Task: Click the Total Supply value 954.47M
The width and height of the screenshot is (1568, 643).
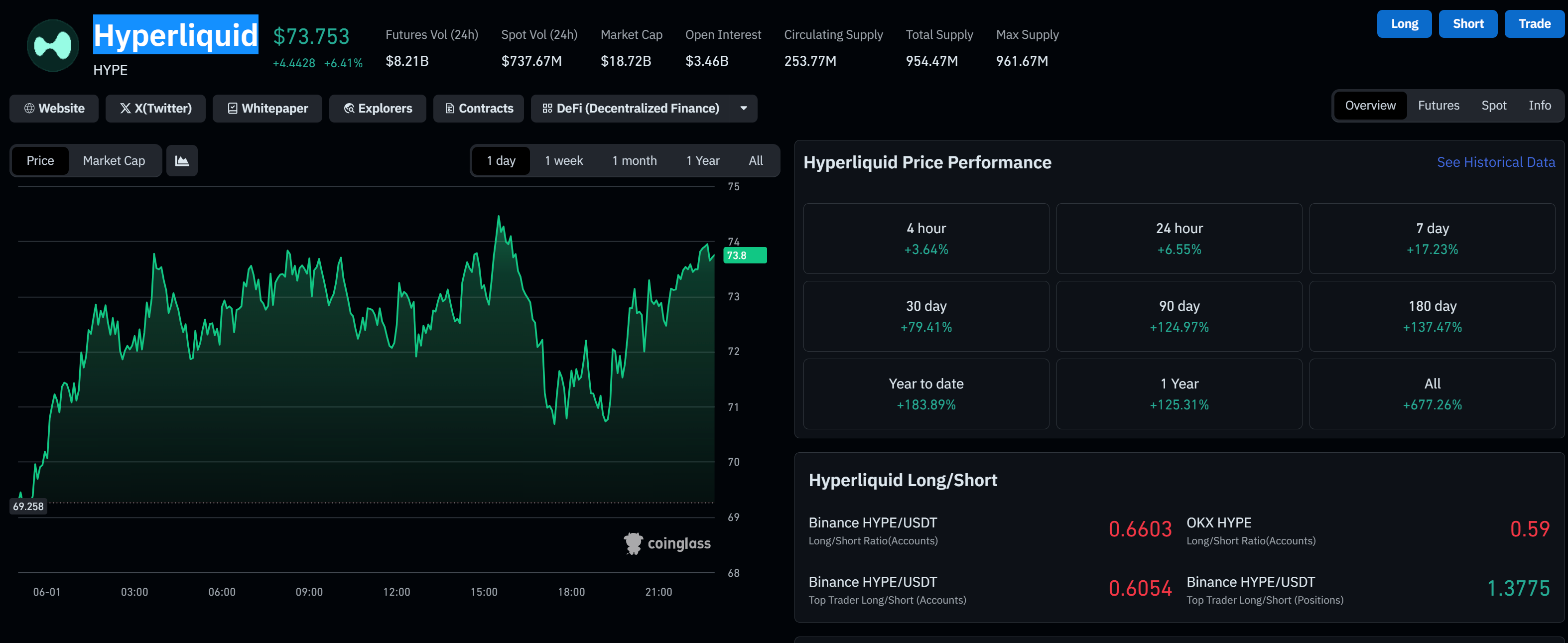Action: coord(932,61)
